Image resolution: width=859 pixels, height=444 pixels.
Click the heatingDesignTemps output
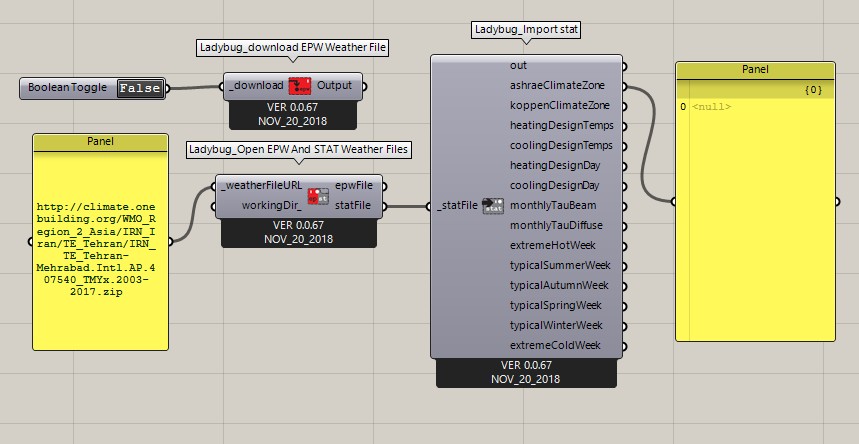pyautogui.click(x=562, y=126)
